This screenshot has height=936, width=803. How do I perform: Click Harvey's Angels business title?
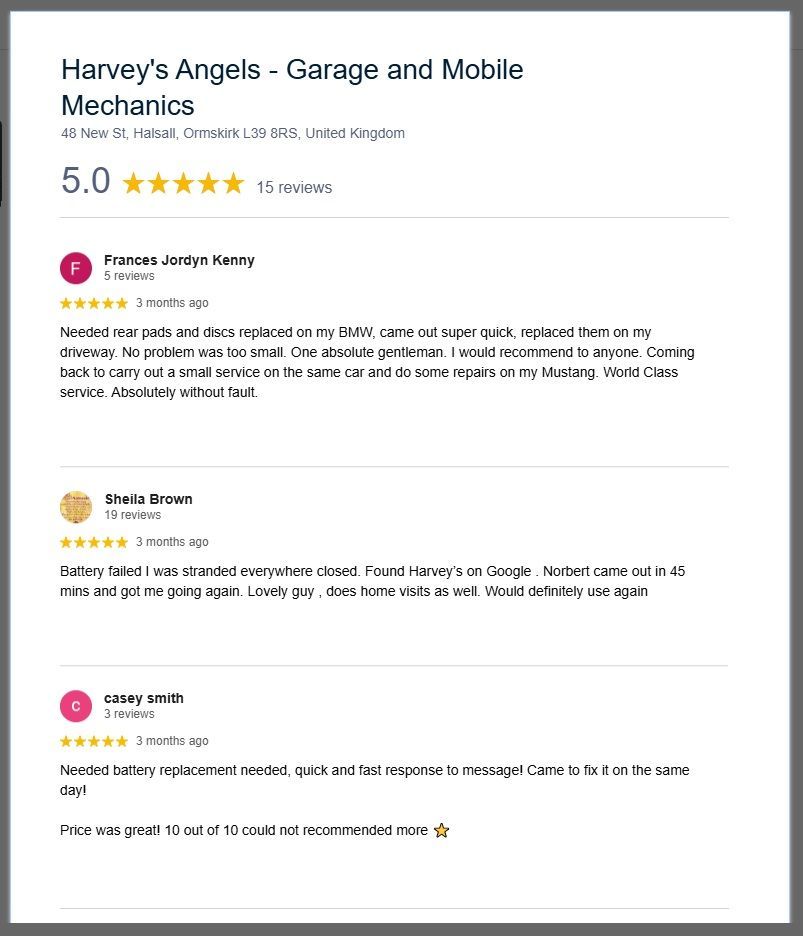[292, 87]
